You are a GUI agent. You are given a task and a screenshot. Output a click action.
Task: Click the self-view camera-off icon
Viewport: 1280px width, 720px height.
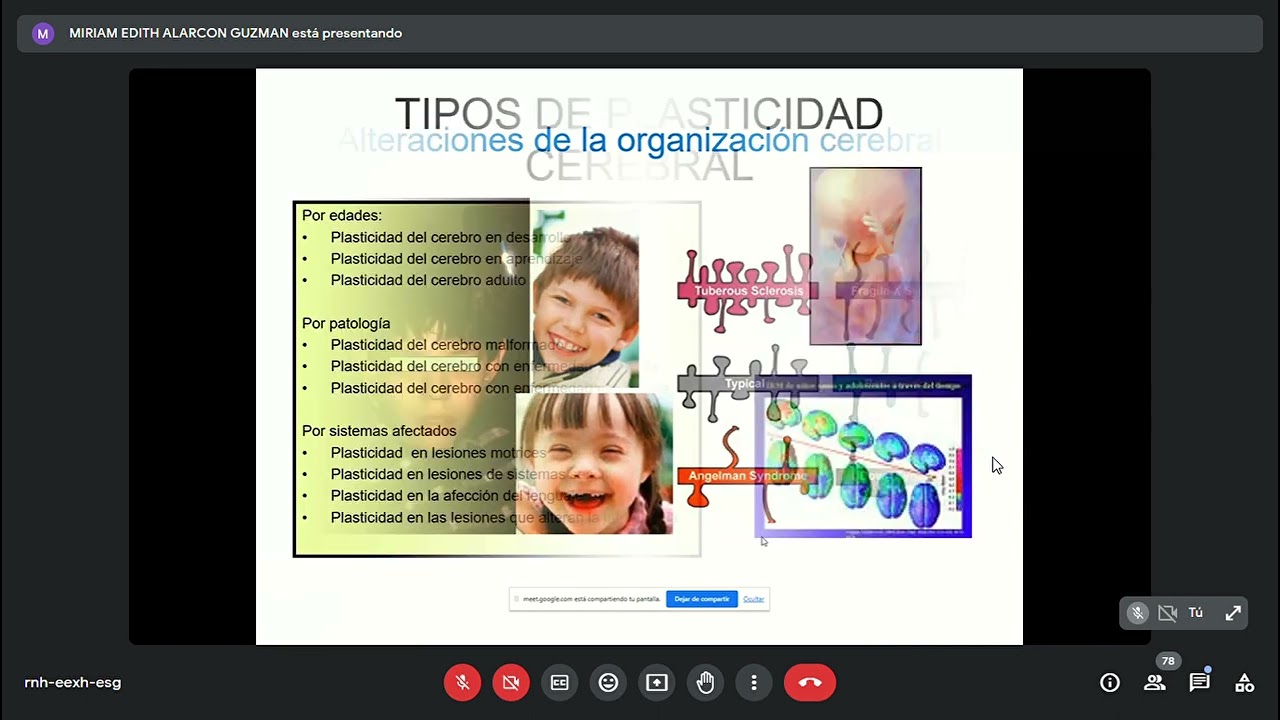pyautogui.click(x=1167, y=613)
